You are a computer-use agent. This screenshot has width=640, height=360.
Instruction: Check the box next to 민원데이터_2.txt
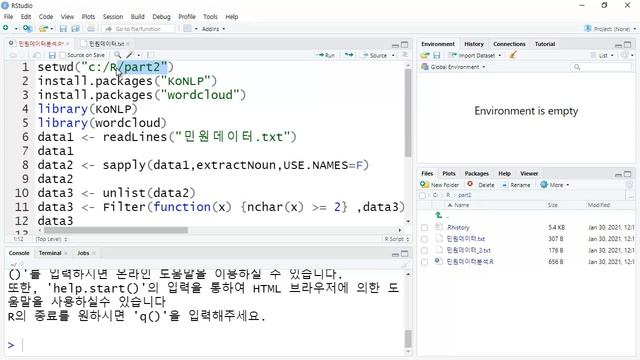click(x=424, y=250)
